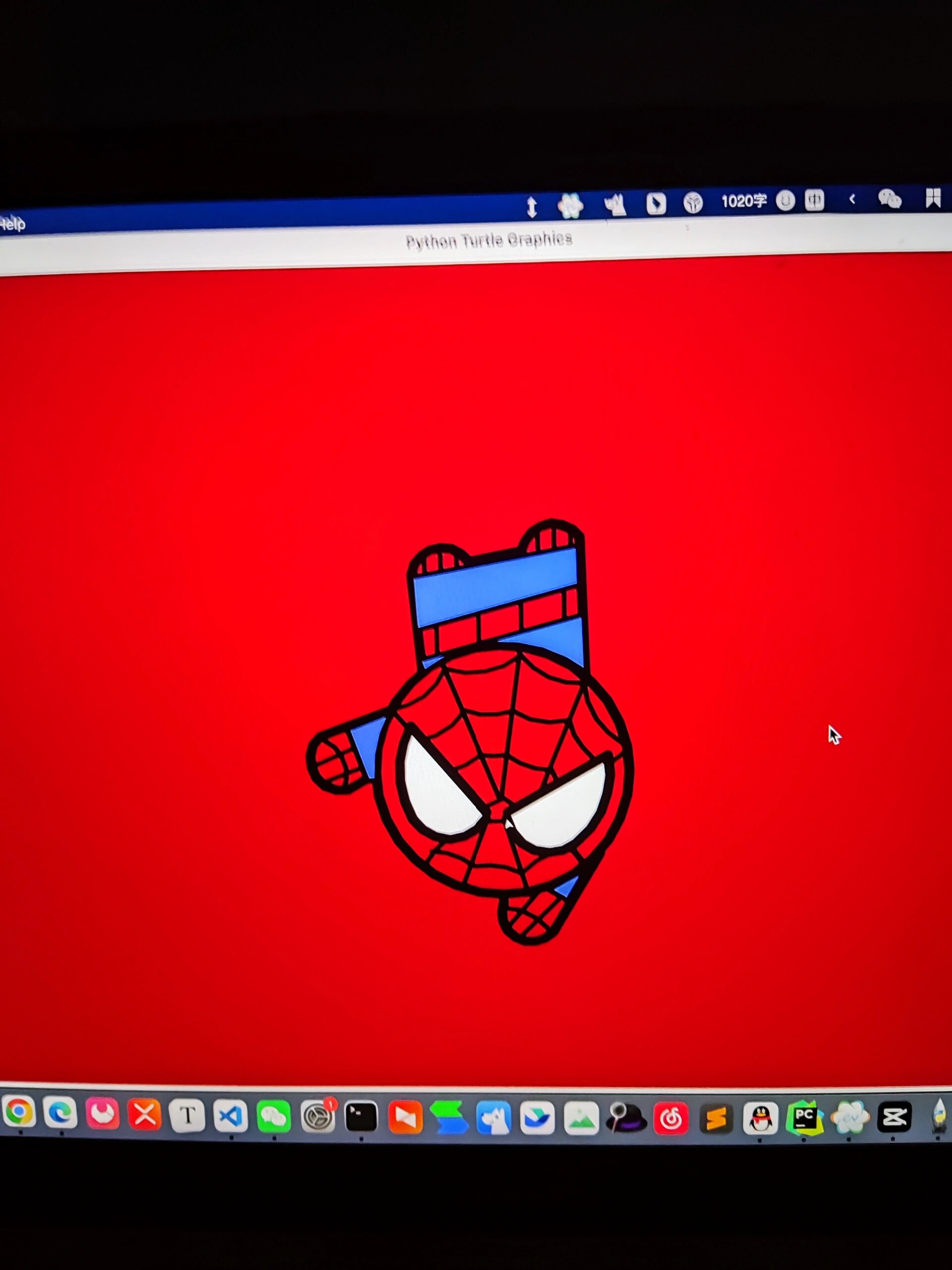Open the WeChat menu bar status icon
952x1270 pixels.
[x=890, y=199]
